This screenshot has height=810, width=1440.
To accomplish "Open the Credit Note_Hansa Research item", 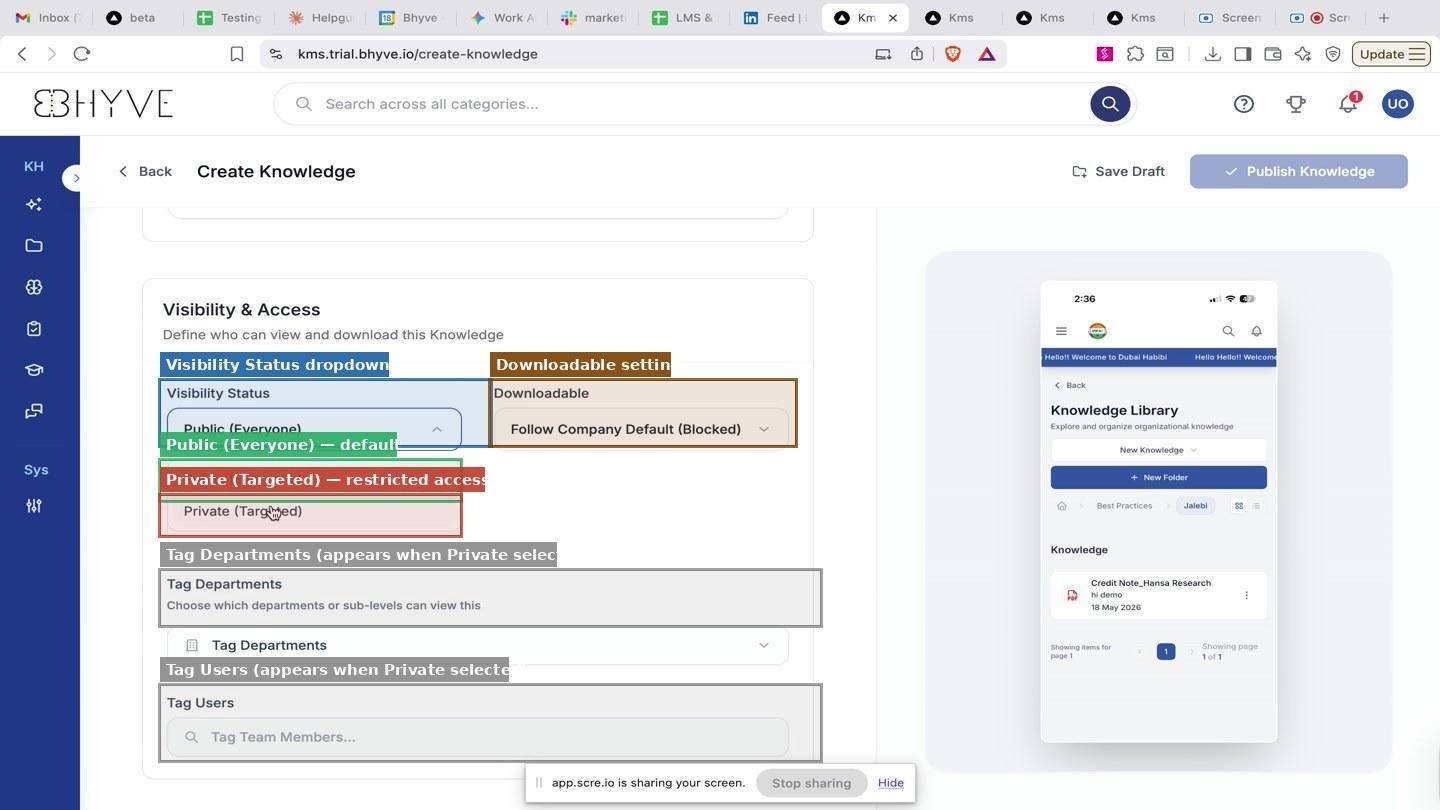I will coord(1158,595).
